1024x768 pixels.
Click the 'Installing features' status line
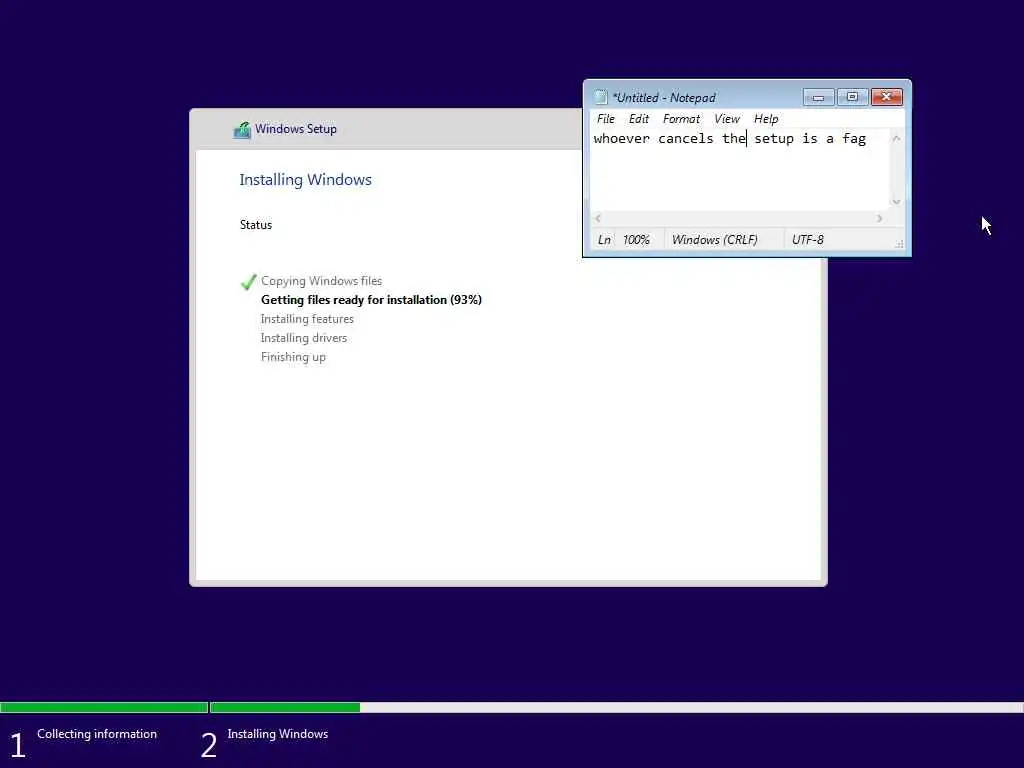(307, 319)
